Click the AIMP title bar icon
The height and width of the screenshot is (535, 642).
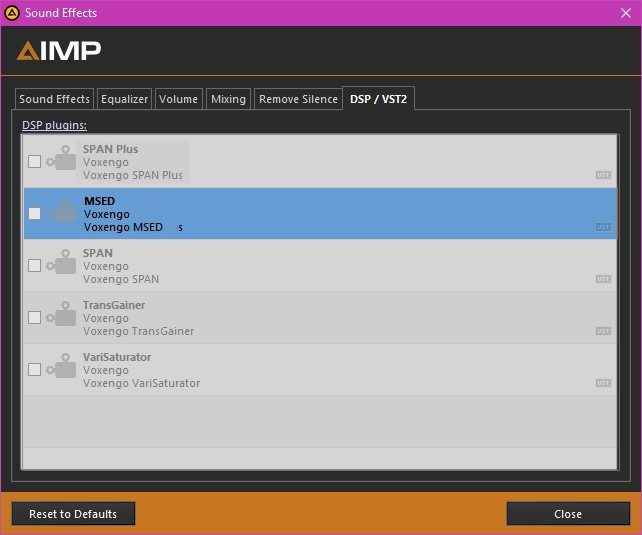(12, 13)
